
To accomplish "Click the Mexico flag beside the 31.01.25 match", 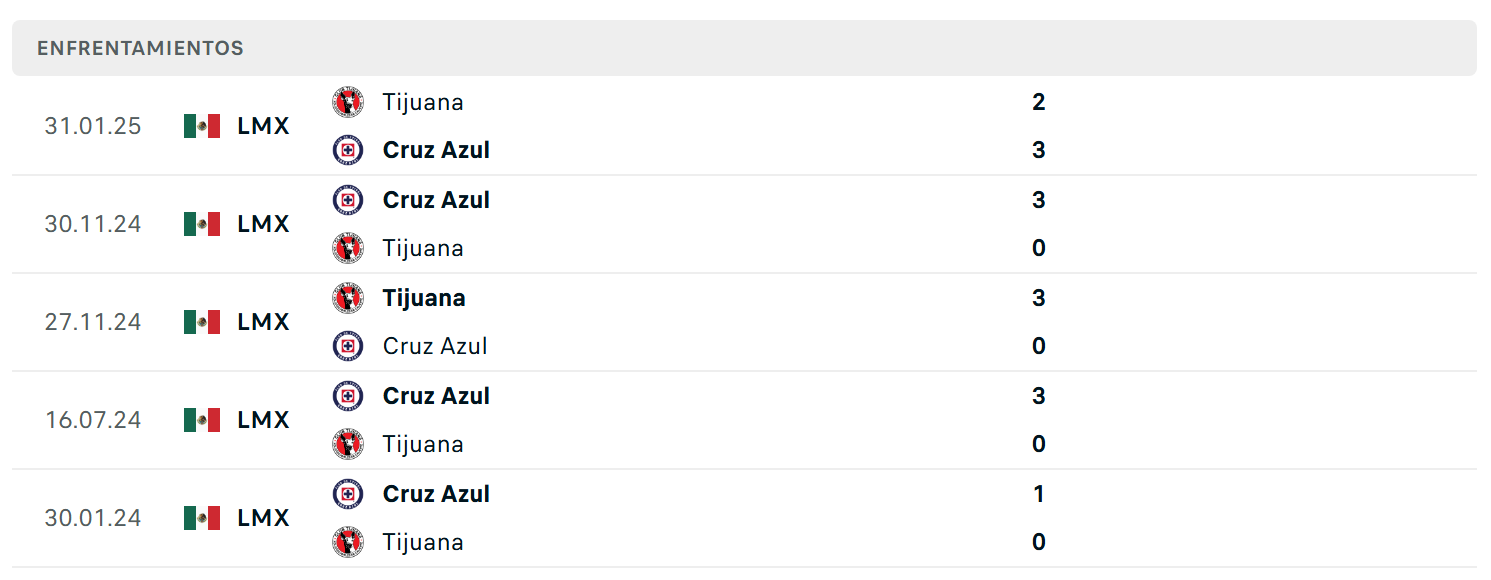I will click(202, 126).
